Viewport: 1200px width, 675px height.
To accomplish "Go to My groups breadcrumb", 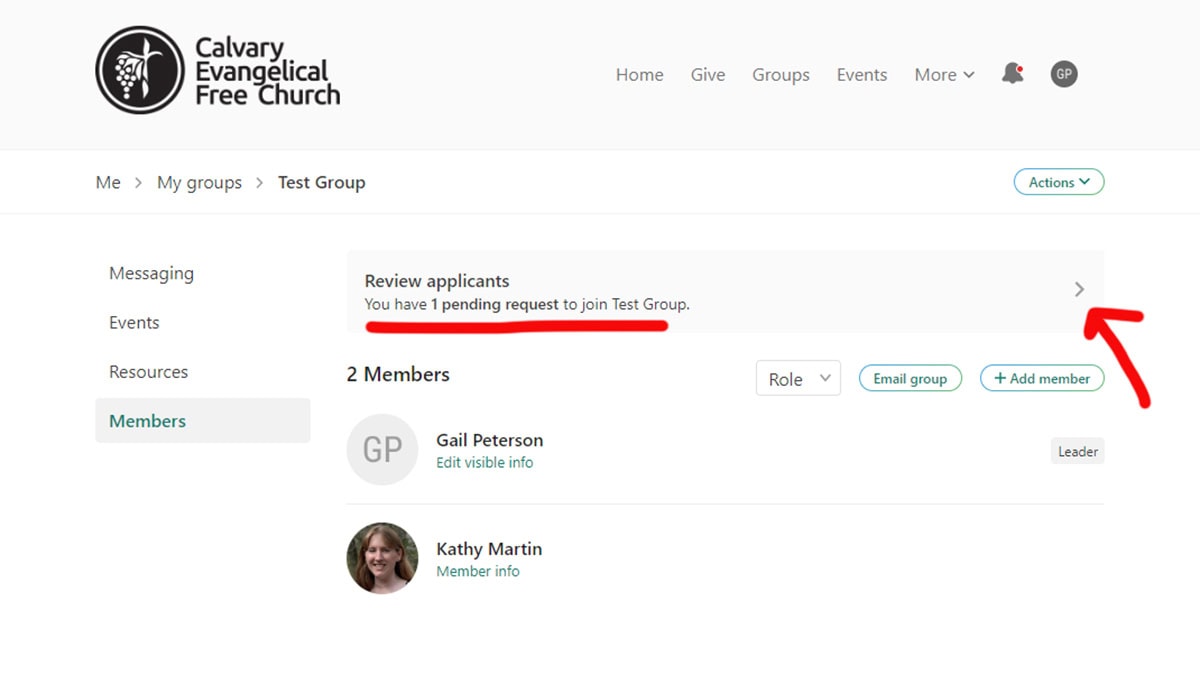I will (199, 183).
